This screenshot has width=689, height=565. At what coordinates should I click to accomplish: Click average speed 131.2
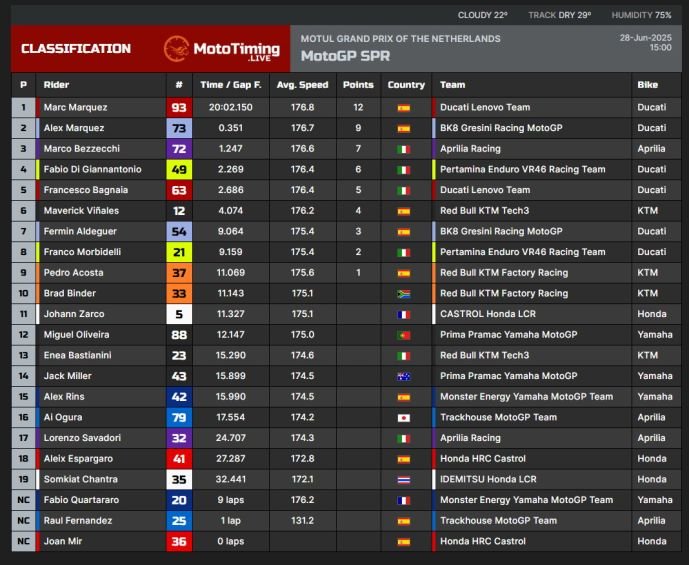tap(302, 521)
